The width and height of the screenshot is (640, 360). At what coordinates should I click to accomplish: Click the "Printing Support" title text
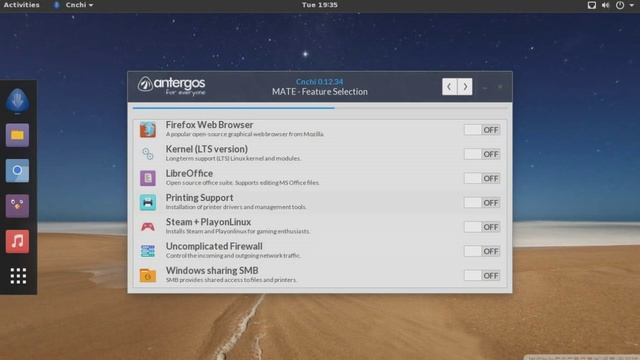[x=200, y=198]
